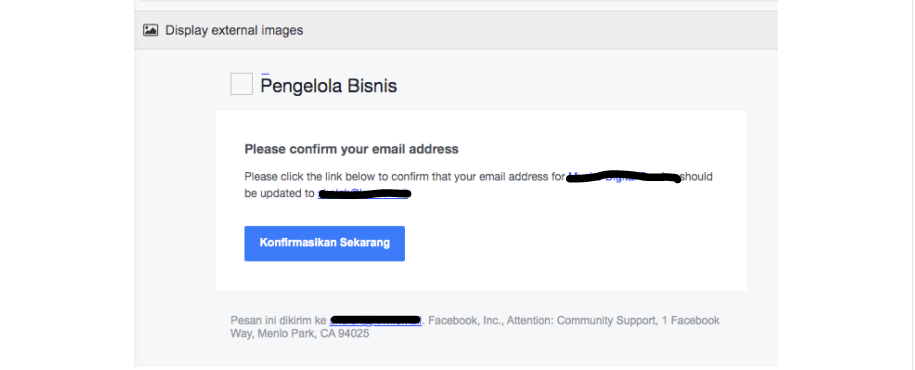Open the blacked-out business name link

click(623, 176)
